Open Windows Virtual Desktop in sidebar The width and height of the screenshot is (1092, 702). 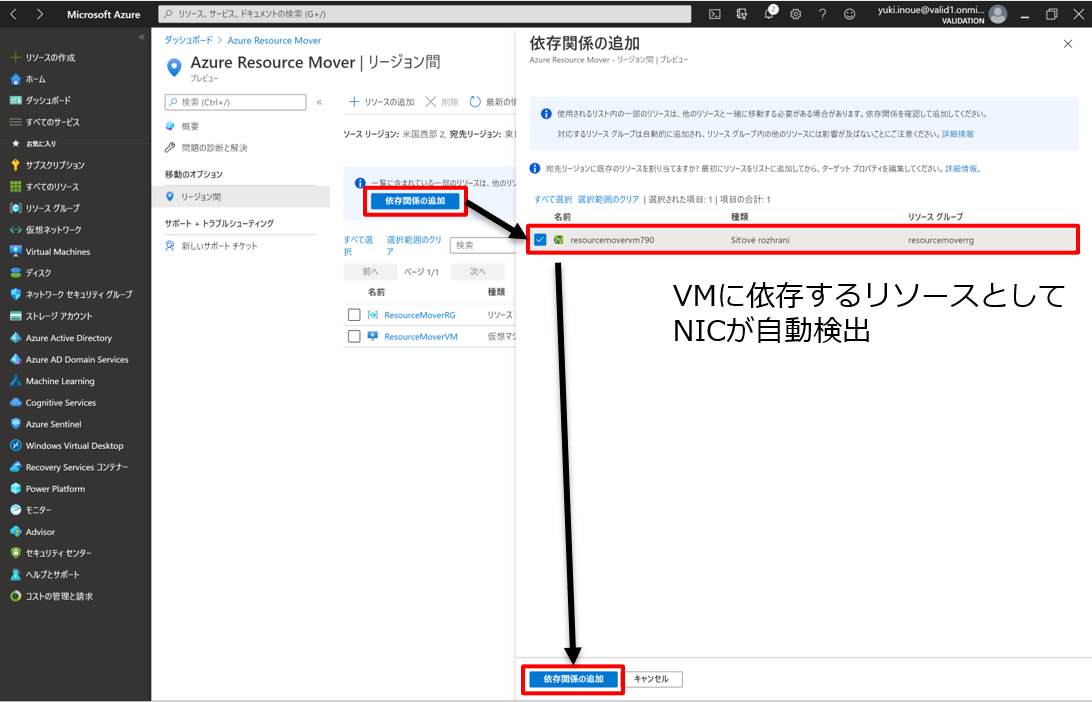tap(66, 446)
